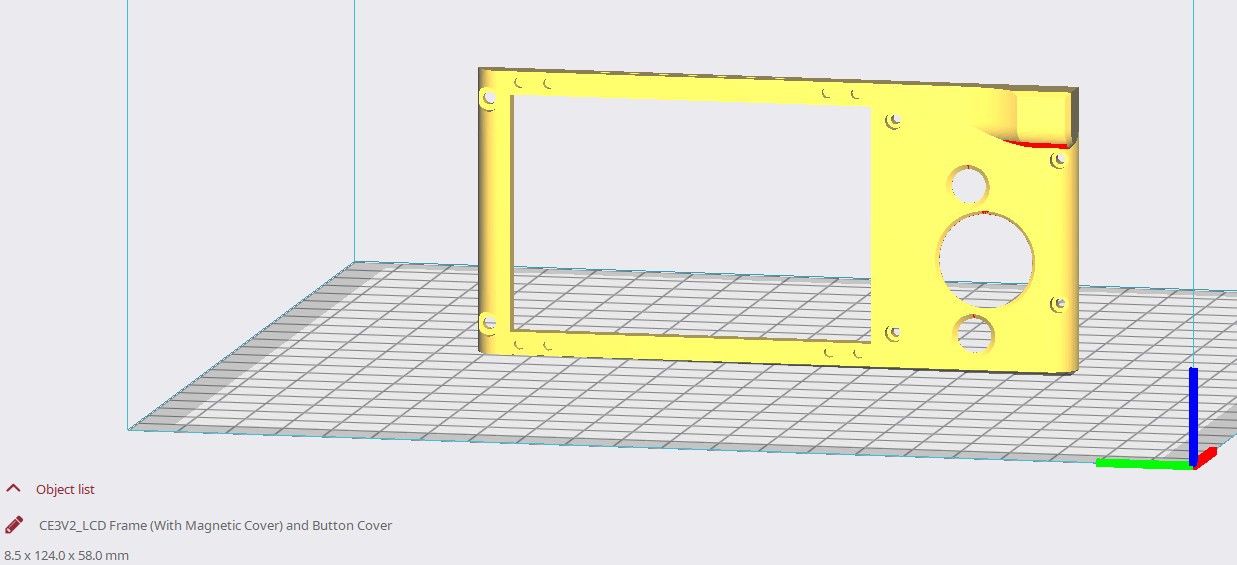Collapse the Object list chevron

pos(14,489)
